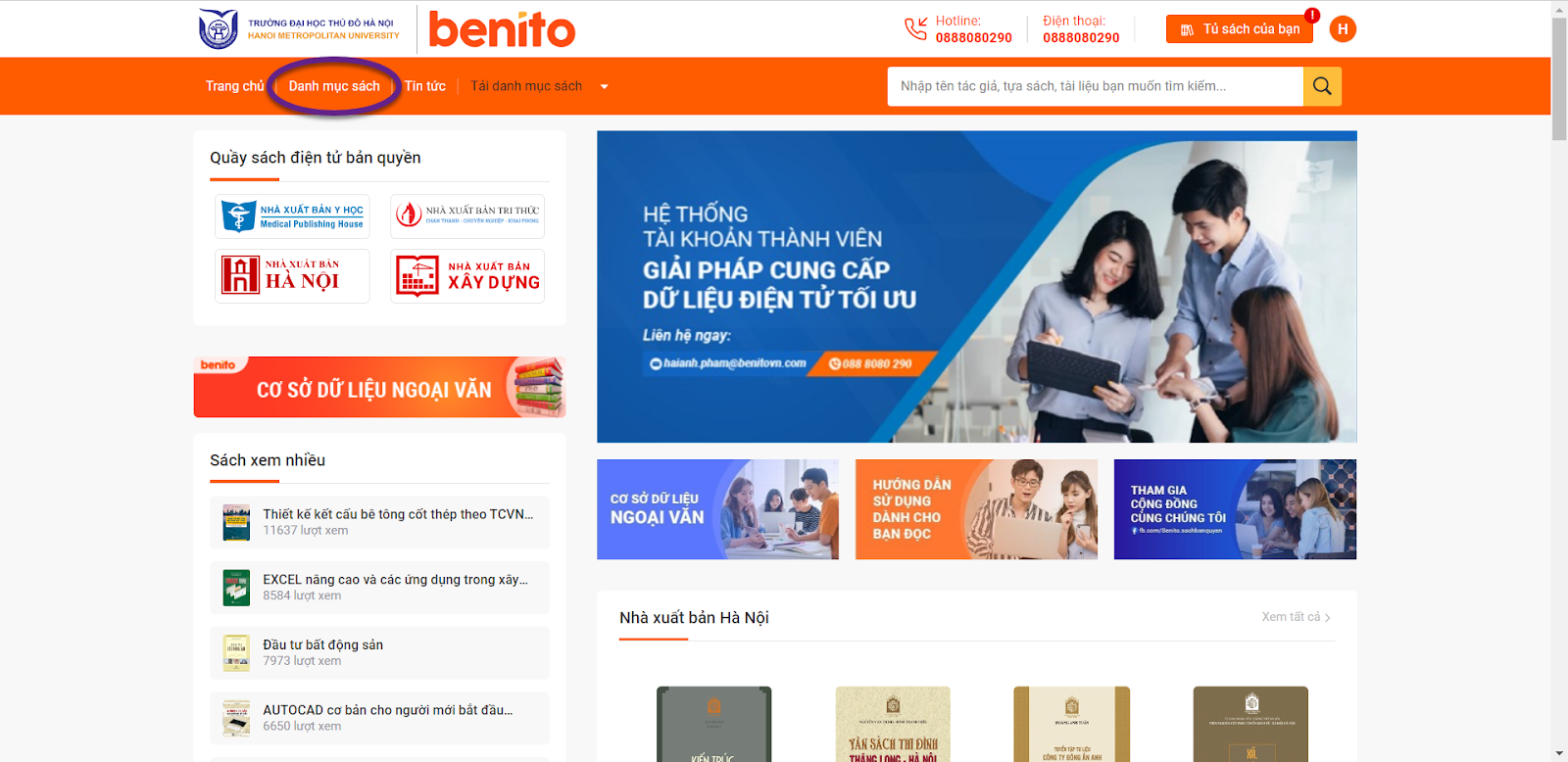Select the Nhà xuất bản Hà Nội logo
Screen dimensions: 1568x762
292,276
